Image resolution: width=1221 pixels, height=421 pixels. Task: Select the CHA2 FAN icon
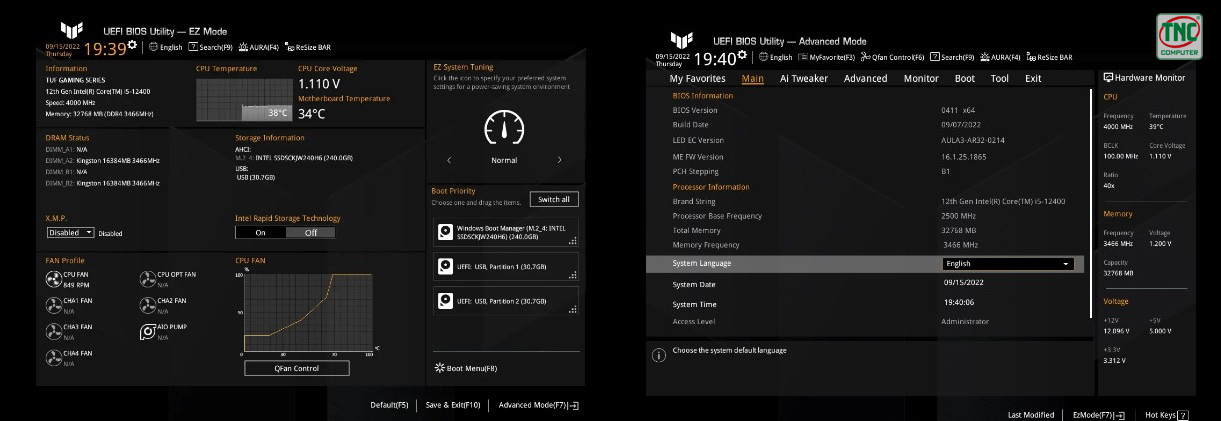click(x=148, y=304)
